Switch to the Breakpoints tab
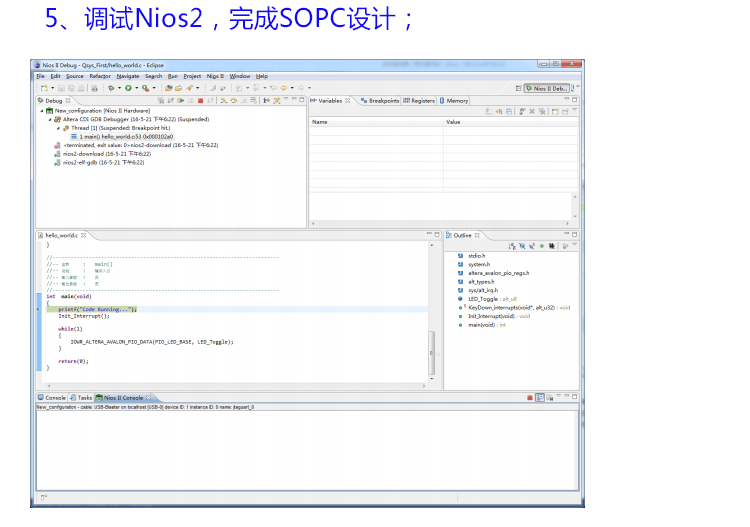Image resolution: width=750 pixels, height=527 pixels. (380, 100)
